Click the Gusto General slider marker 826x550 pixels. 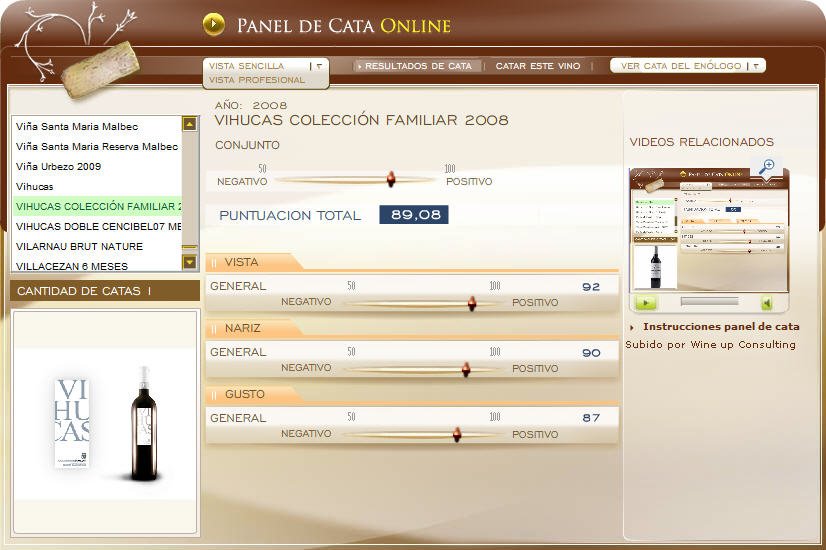pos(457,434)
